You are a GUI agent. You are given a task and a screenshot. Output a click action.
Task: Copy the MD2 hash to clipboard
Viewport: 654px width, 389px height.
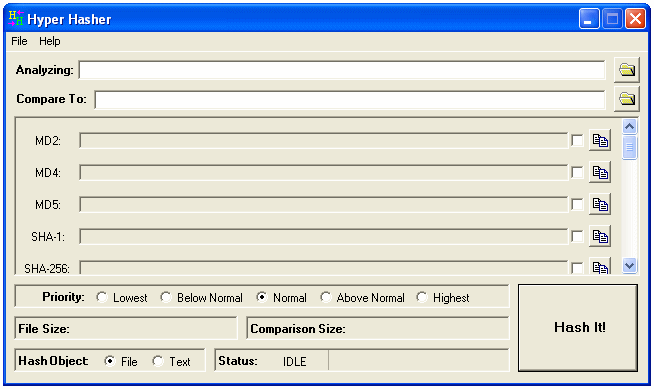pos(600,141)
